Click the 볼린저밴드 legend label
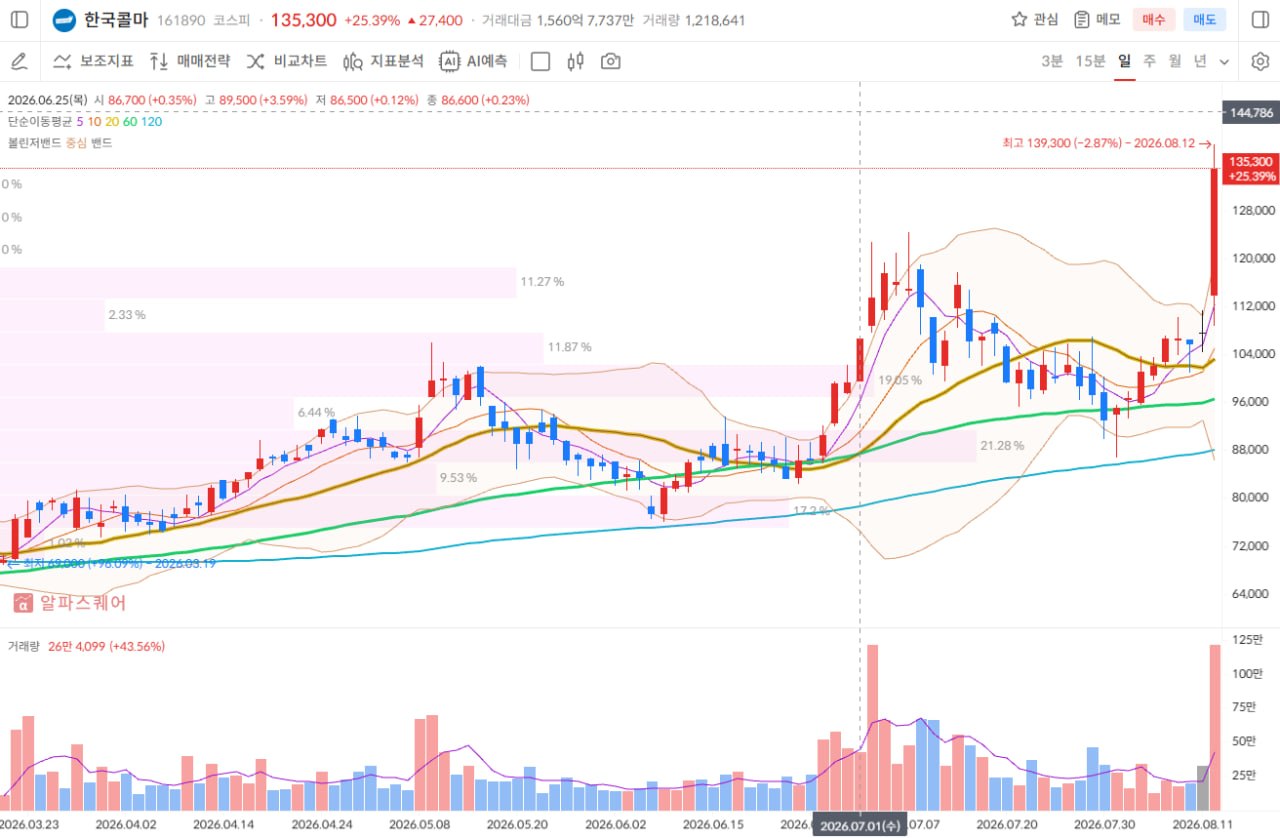This screenshot has height=838, width=1280. (34, 143)
